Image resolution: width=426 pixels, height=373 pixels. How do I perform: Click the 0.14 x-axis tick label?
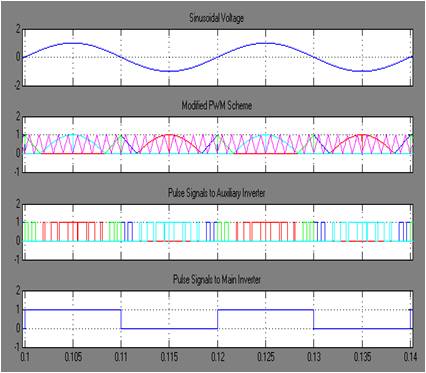[410, 357]
